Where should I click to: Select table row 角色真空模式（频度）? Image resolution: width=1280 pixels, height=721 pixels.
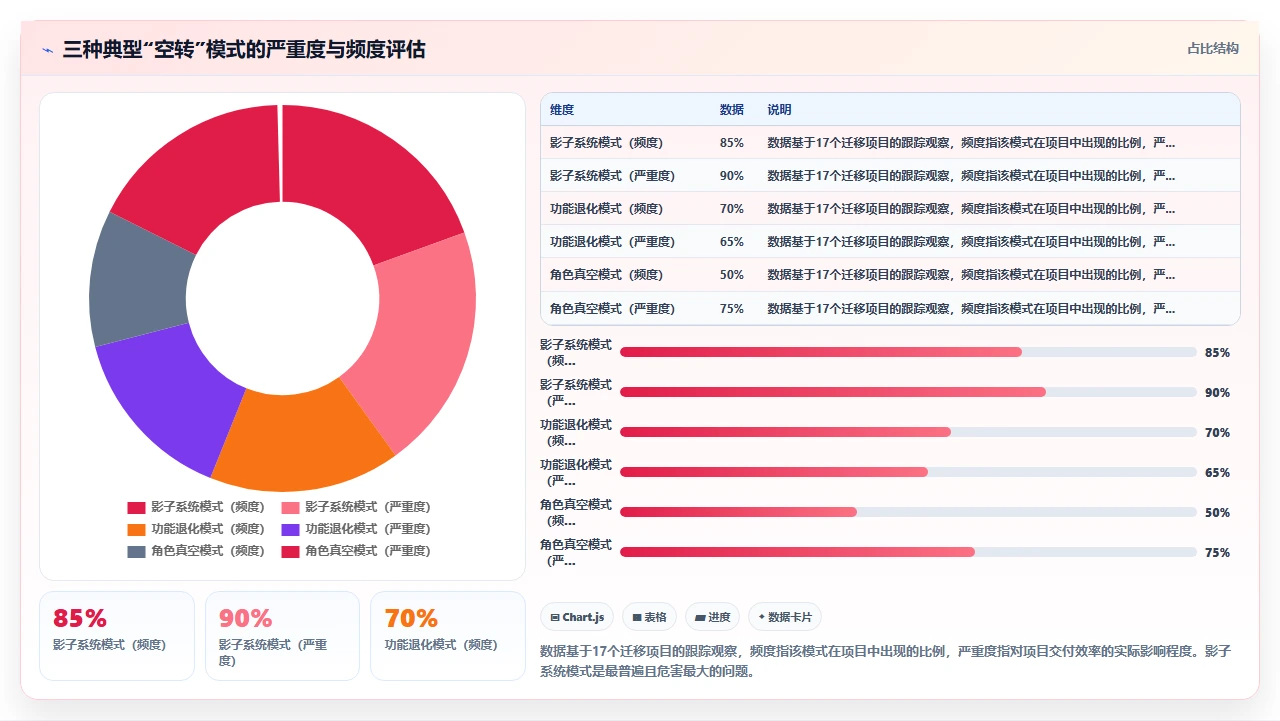point(890,275)
